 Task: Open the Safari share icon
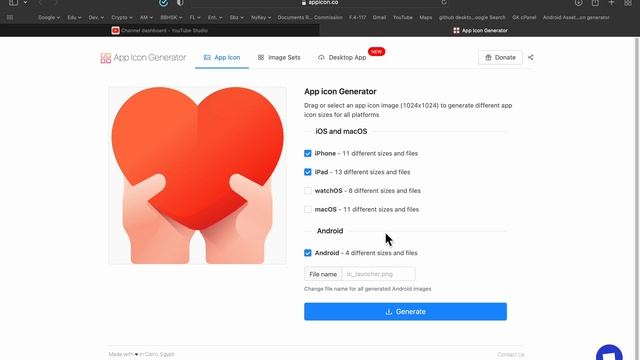point(595,2)
